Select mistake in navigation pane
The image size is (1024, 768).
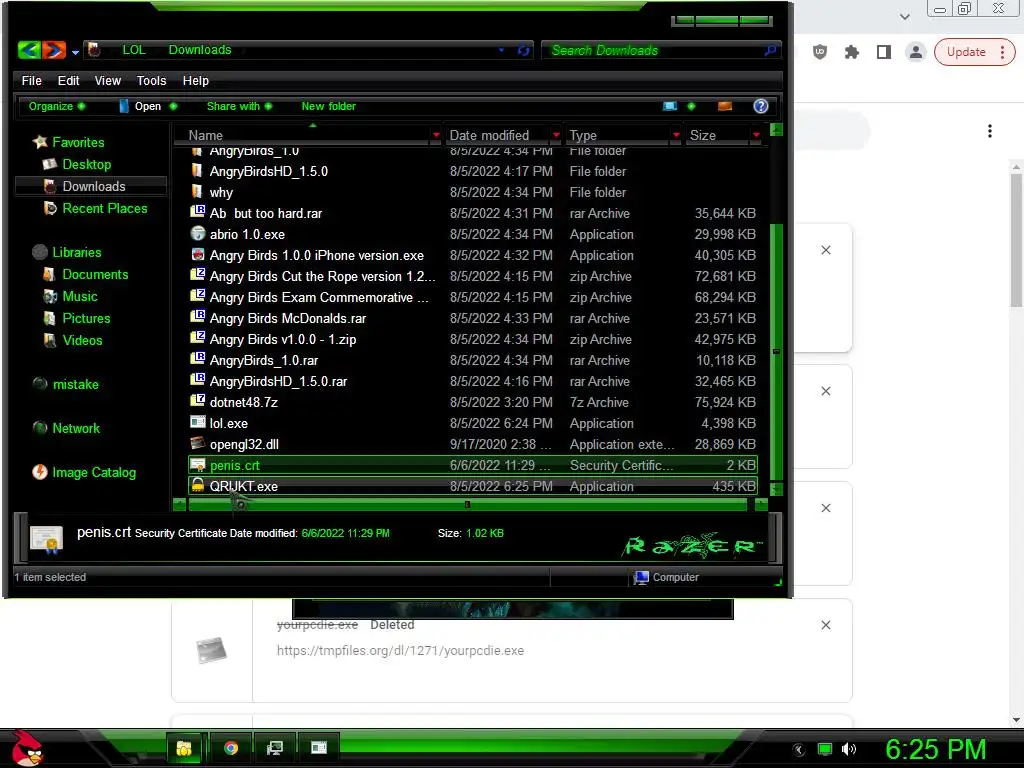pyautogui.click(x=75, y=384)
